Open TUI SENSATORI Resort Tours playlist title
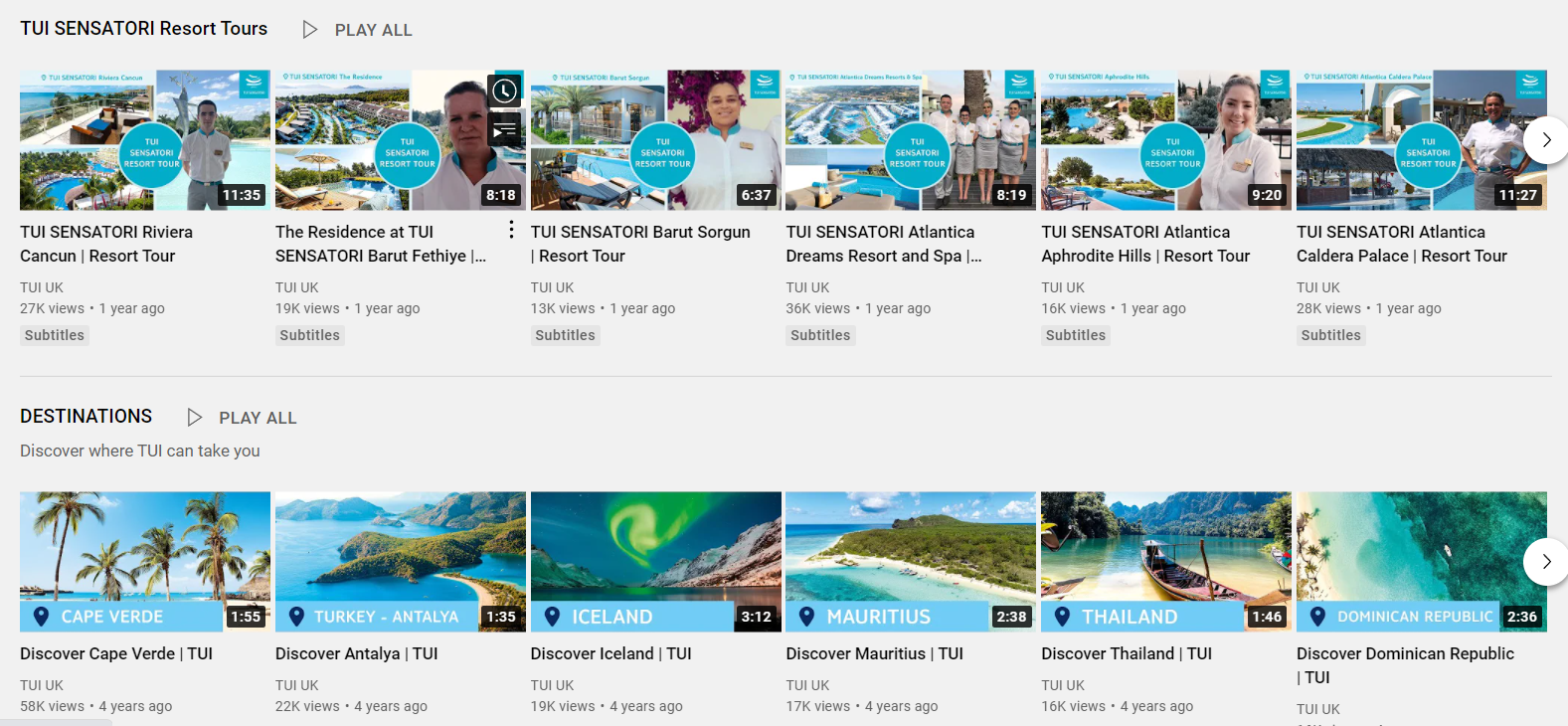The width and height of the screenshot is (1568, 726). coord(143,29)
